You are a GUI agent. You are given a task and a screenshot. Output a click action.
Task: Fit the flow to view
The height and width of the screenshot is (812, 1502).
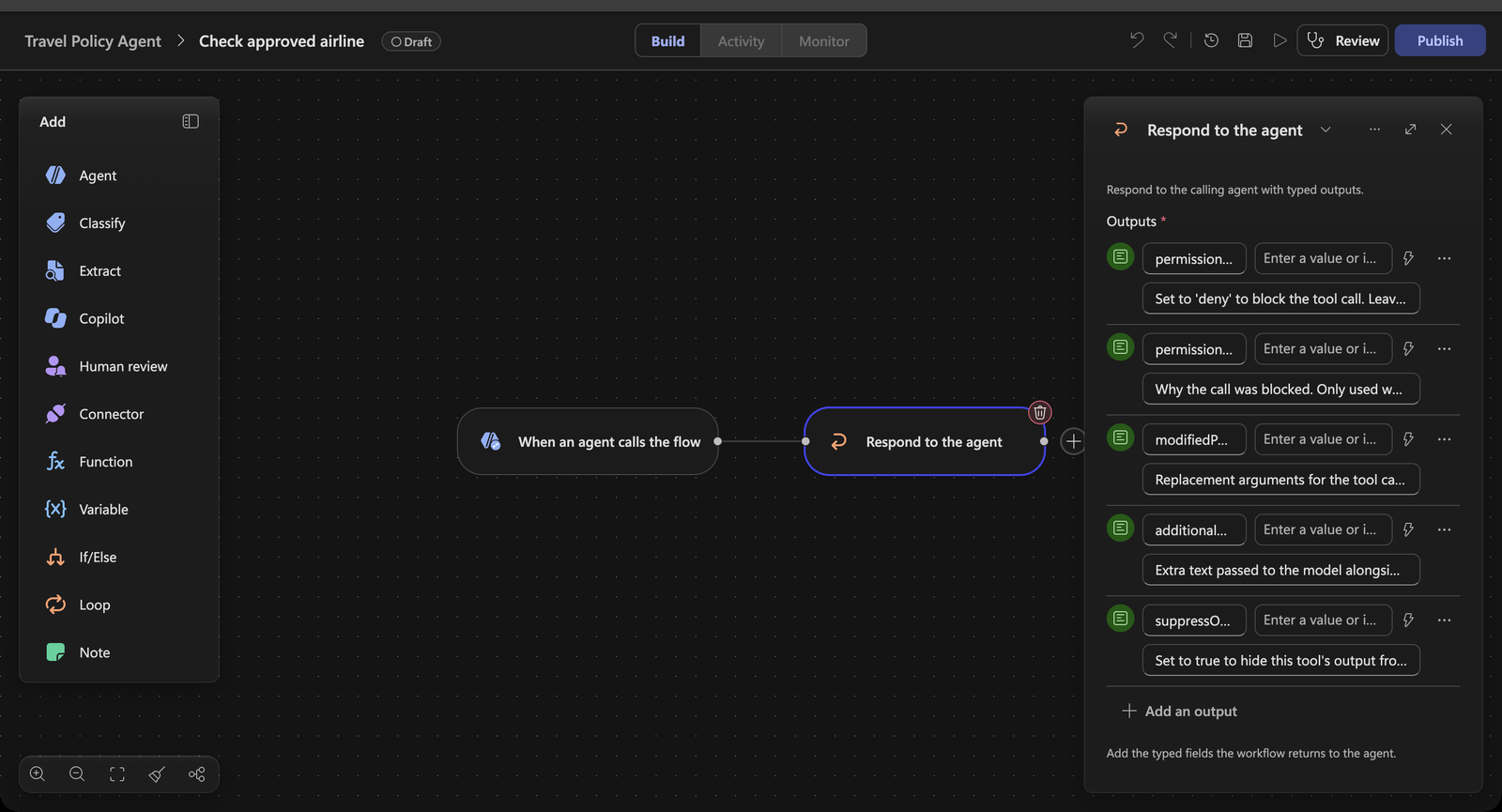point(117,774)
